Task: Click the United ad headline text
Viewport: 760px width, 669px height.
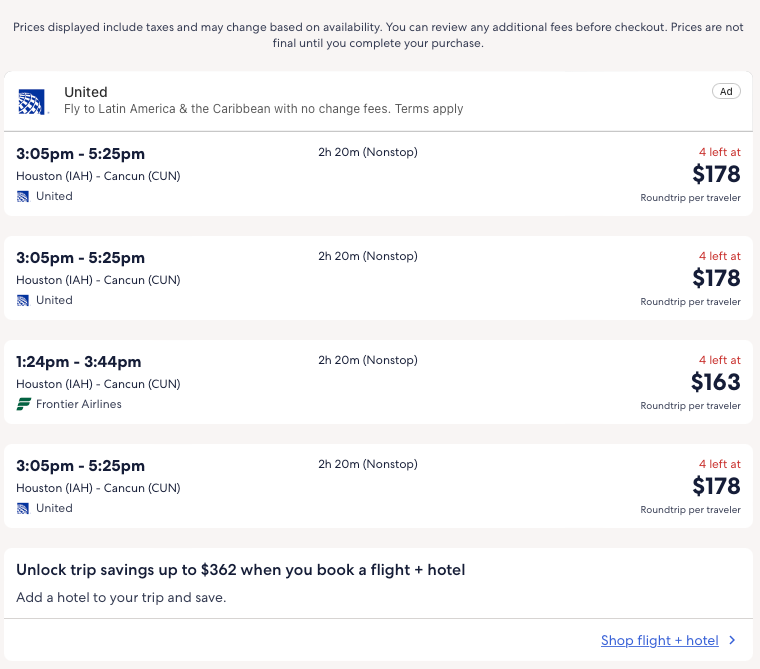Action: pyautogui.click(x=86, y=92)
